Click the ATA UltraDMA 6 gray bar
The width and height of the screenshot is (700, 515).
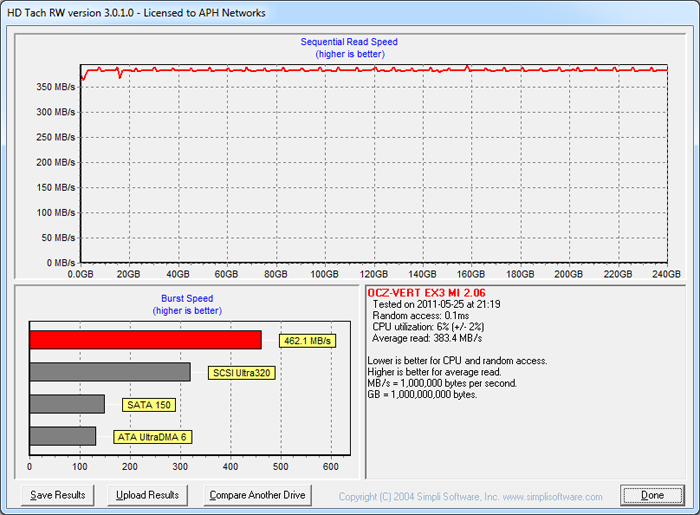63,436
